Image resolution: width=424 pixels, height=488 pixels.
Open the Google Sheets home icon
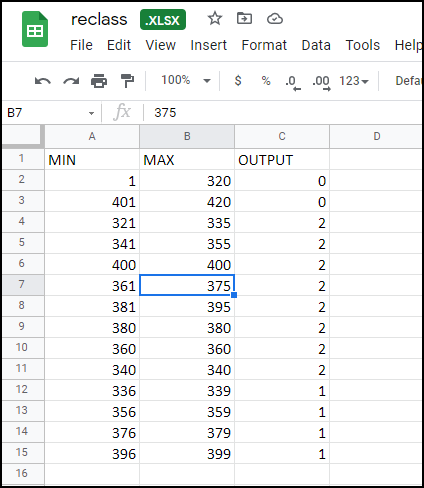click(x=35, y=29)
